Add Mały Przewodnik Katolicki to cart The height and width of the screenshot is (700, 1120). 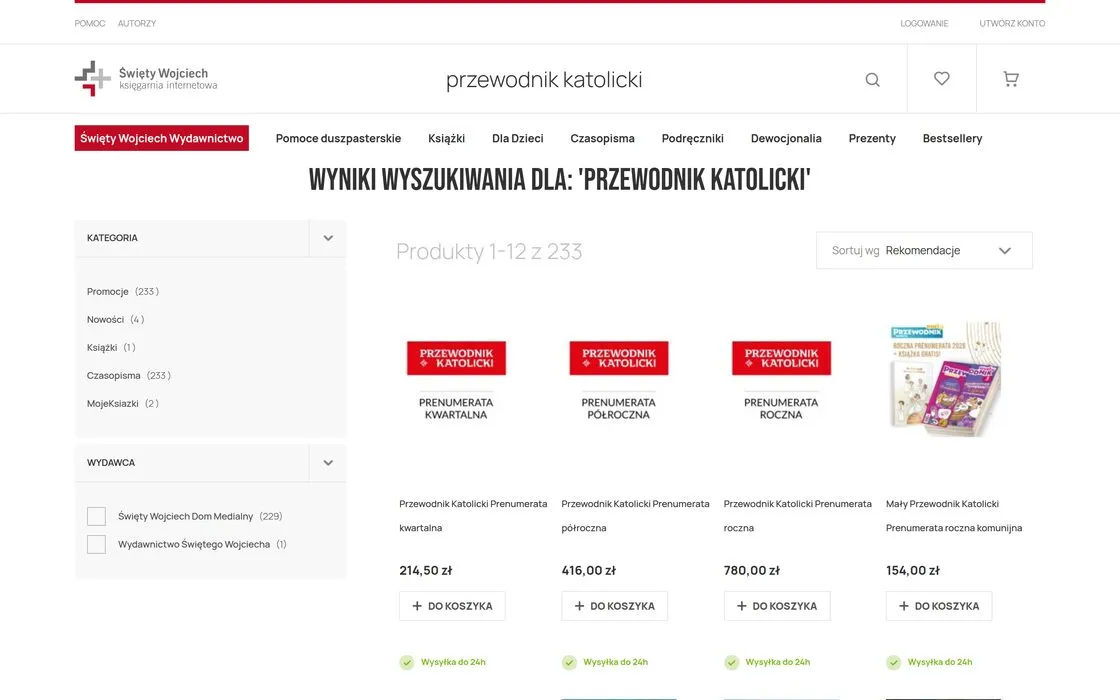(939, 606)
